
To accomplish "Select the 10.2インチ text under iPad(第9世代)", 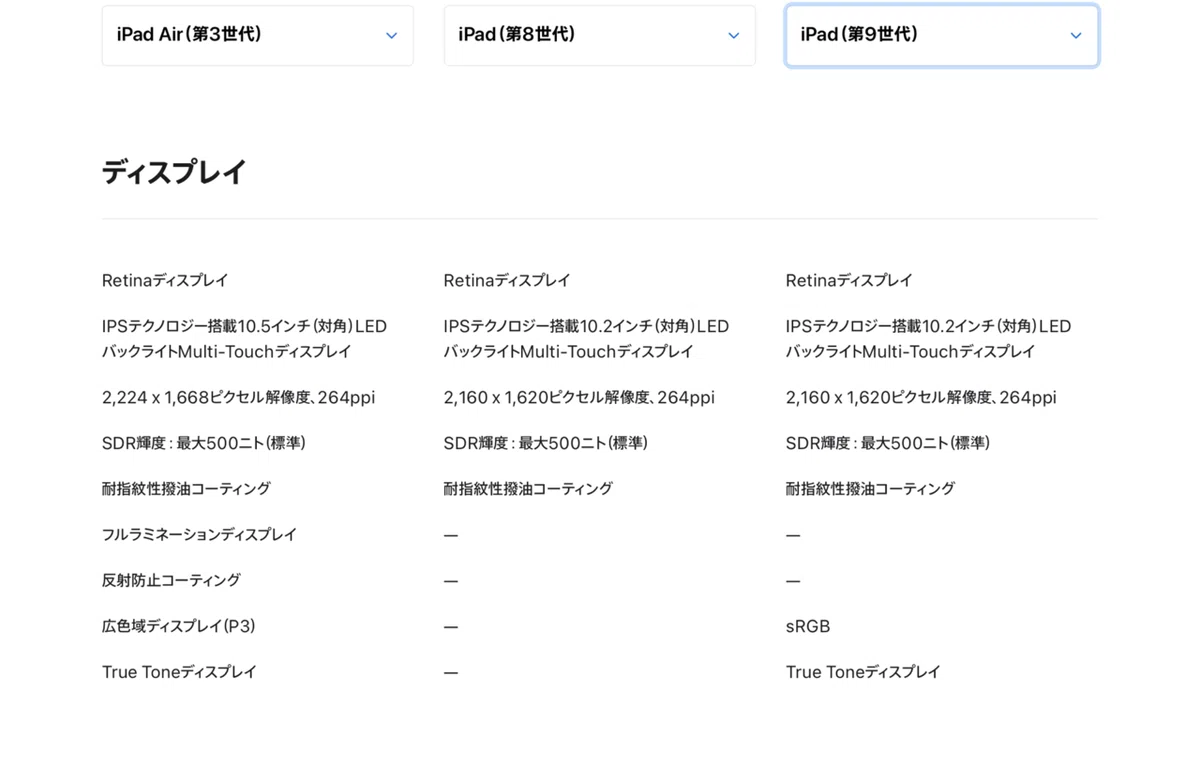I will tap(928, 339).
